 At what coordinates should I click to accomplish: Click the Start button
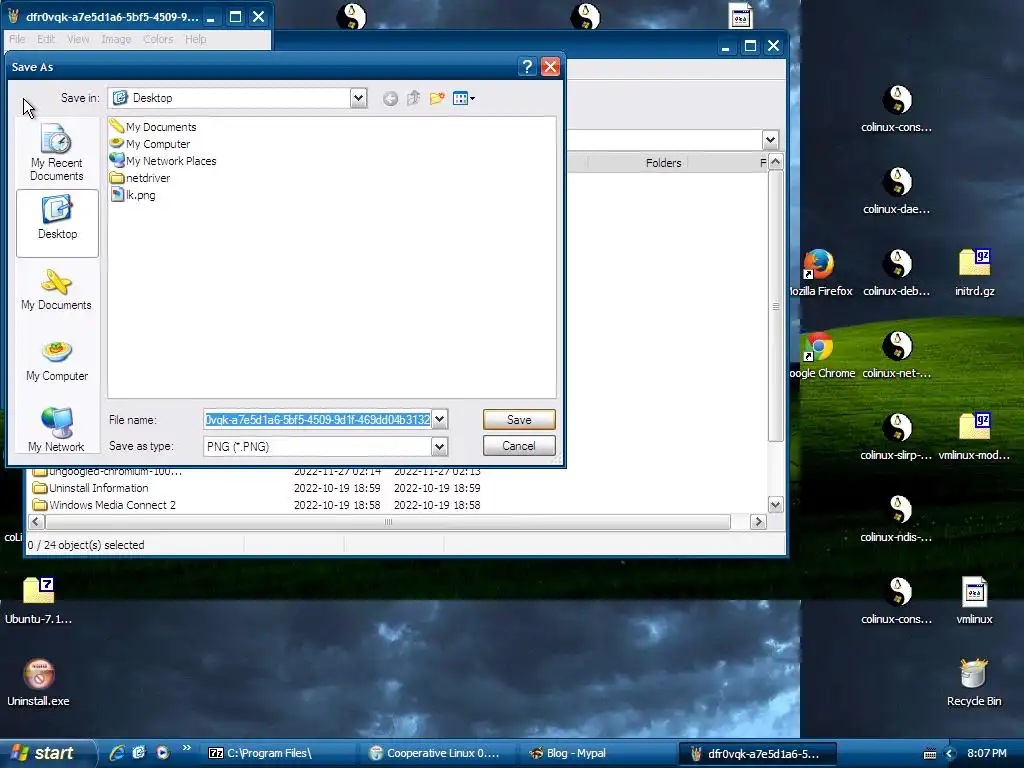(x=47, y=753)
